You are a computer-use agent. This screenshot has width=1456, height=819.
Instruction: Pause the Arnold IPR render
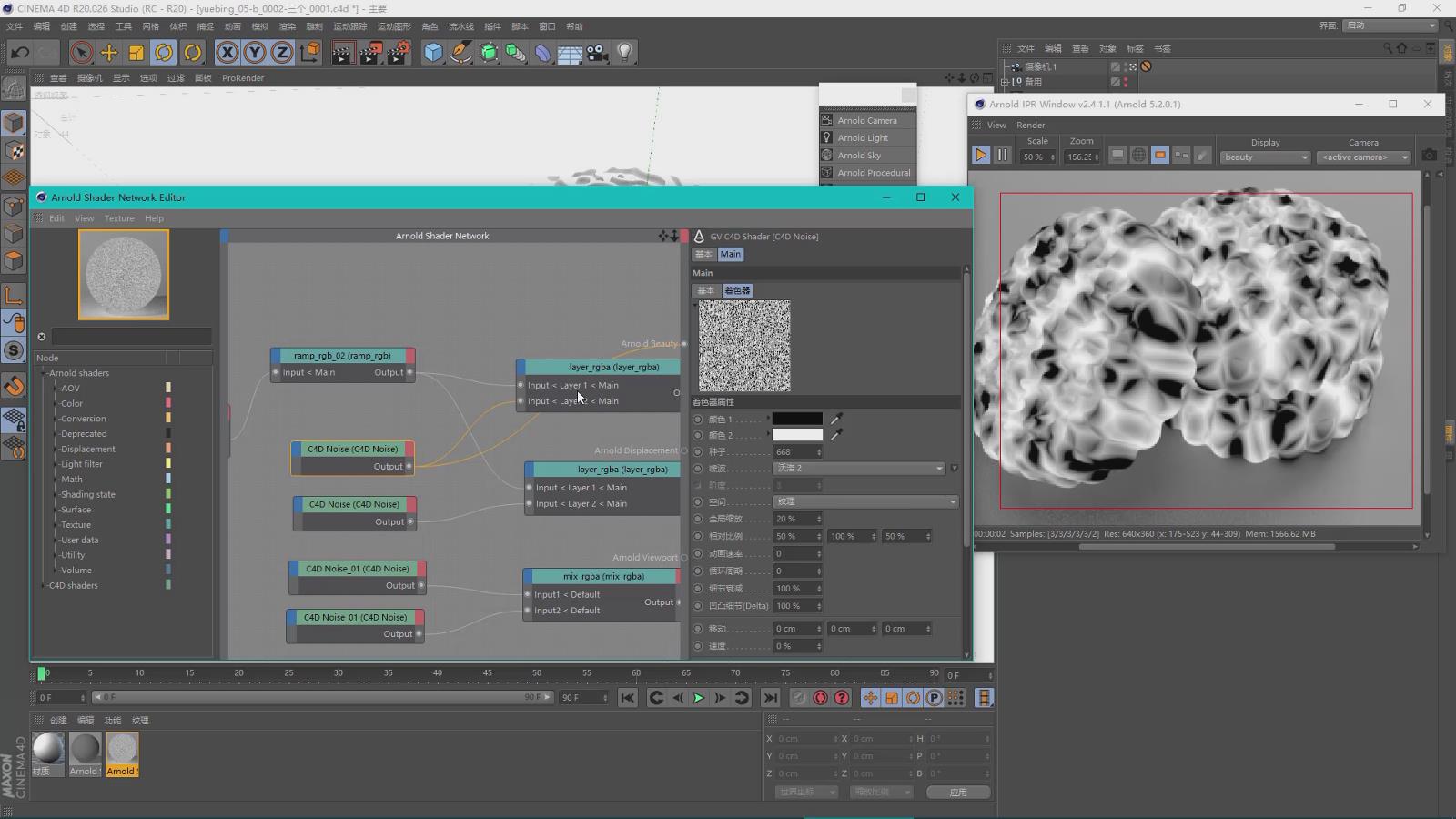tap(1002, 155)
